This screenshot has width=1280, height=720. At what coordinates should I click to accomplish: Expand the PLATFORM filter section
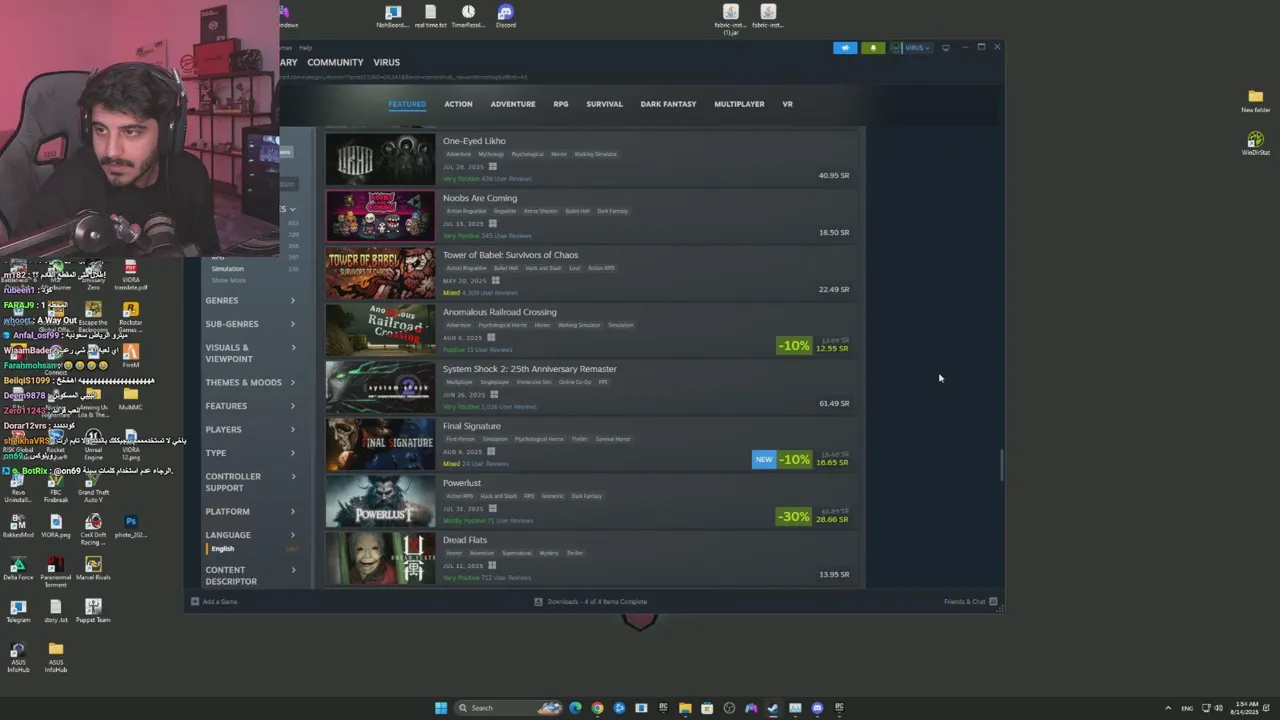250,511
